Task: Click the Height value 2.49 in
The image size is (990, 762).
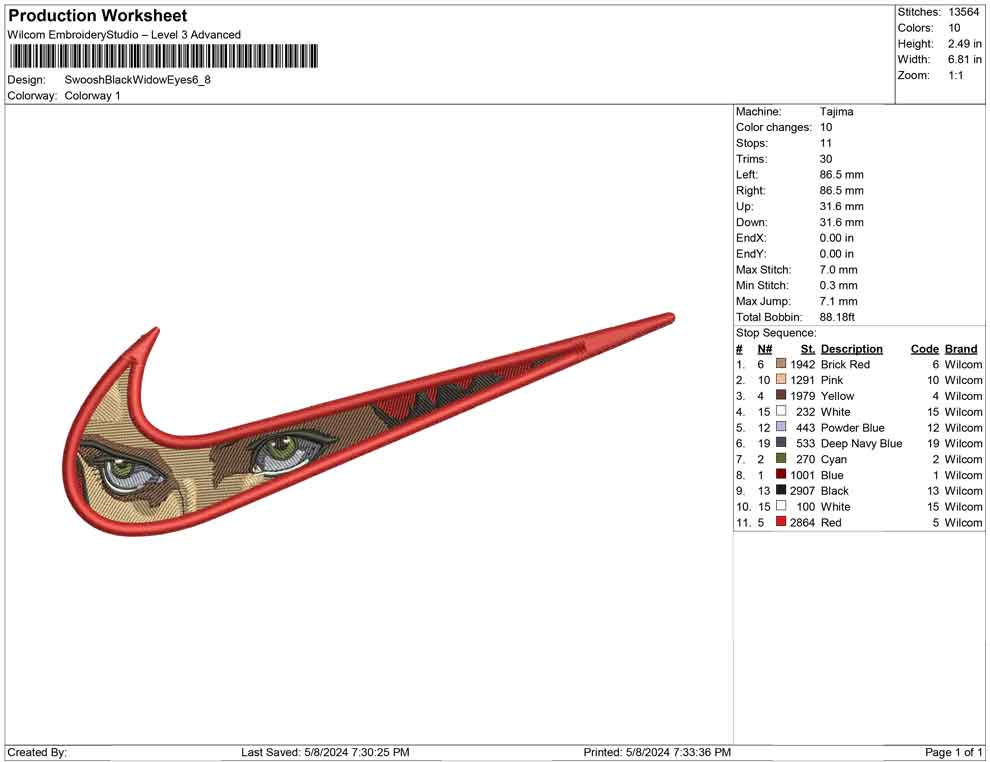Action: pos(964,44)
